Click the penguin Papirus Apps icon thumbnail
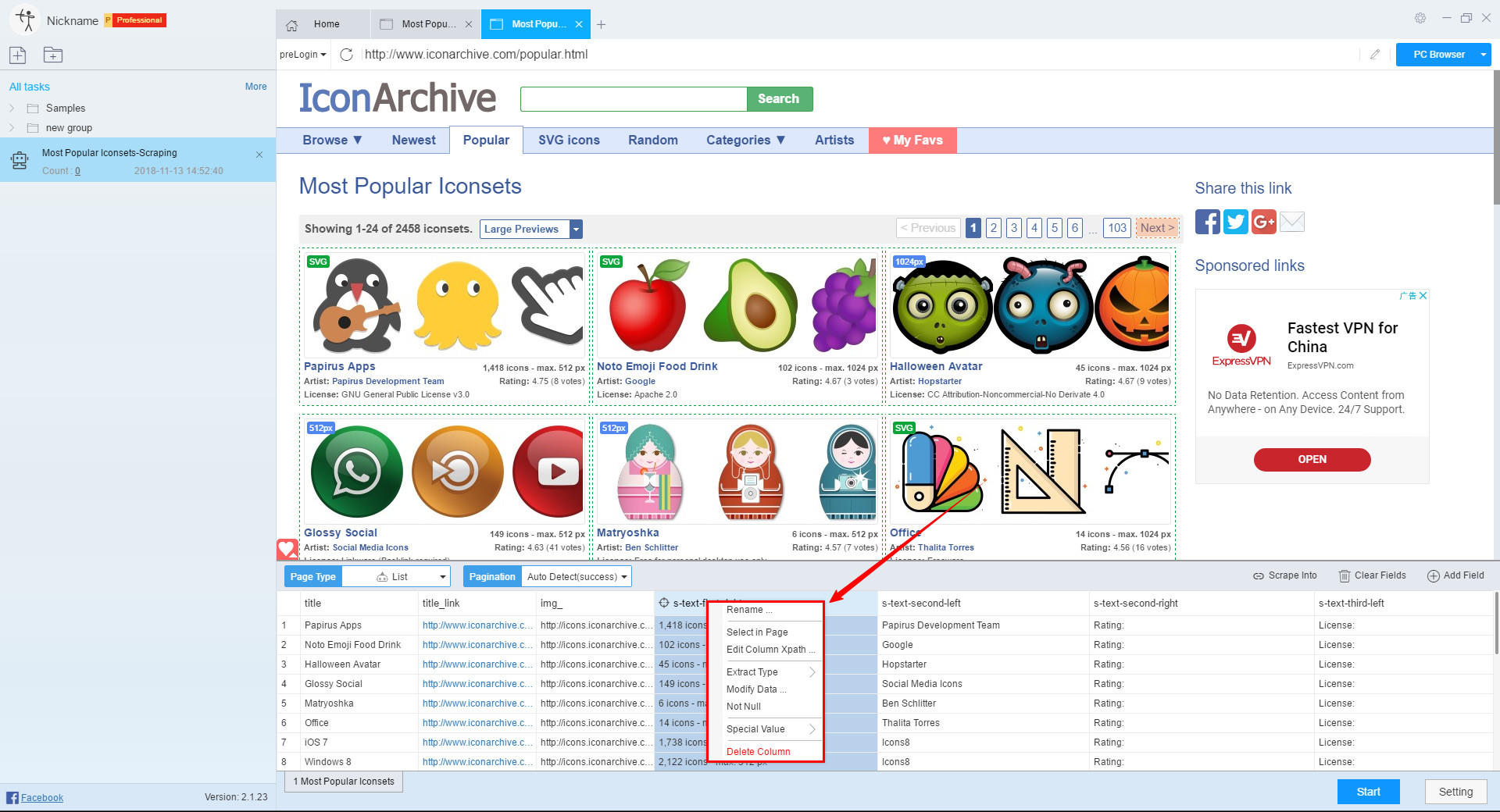 point(357,306)
